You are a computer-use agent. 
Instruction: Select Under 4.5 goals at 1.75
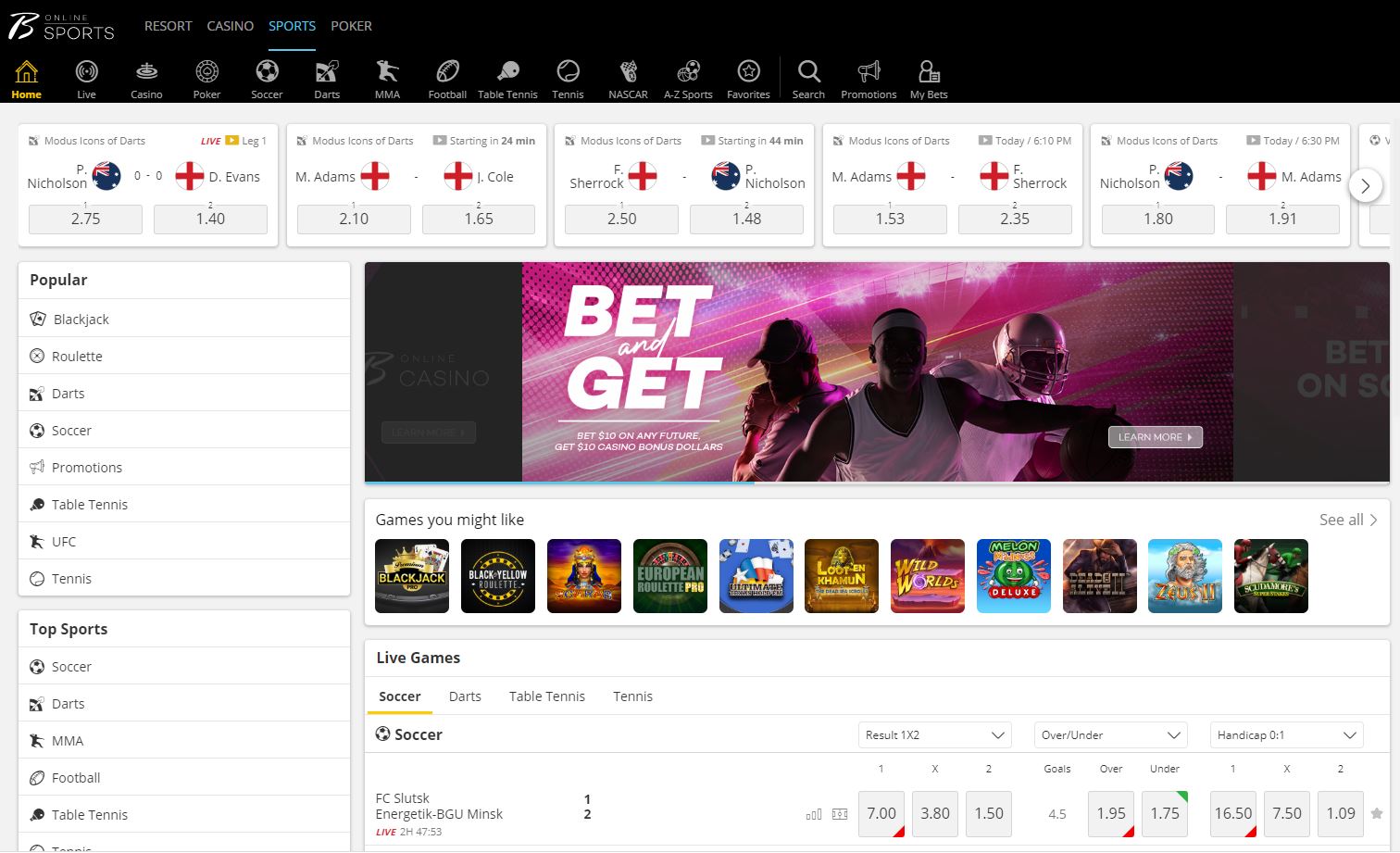pos(1165,813)
